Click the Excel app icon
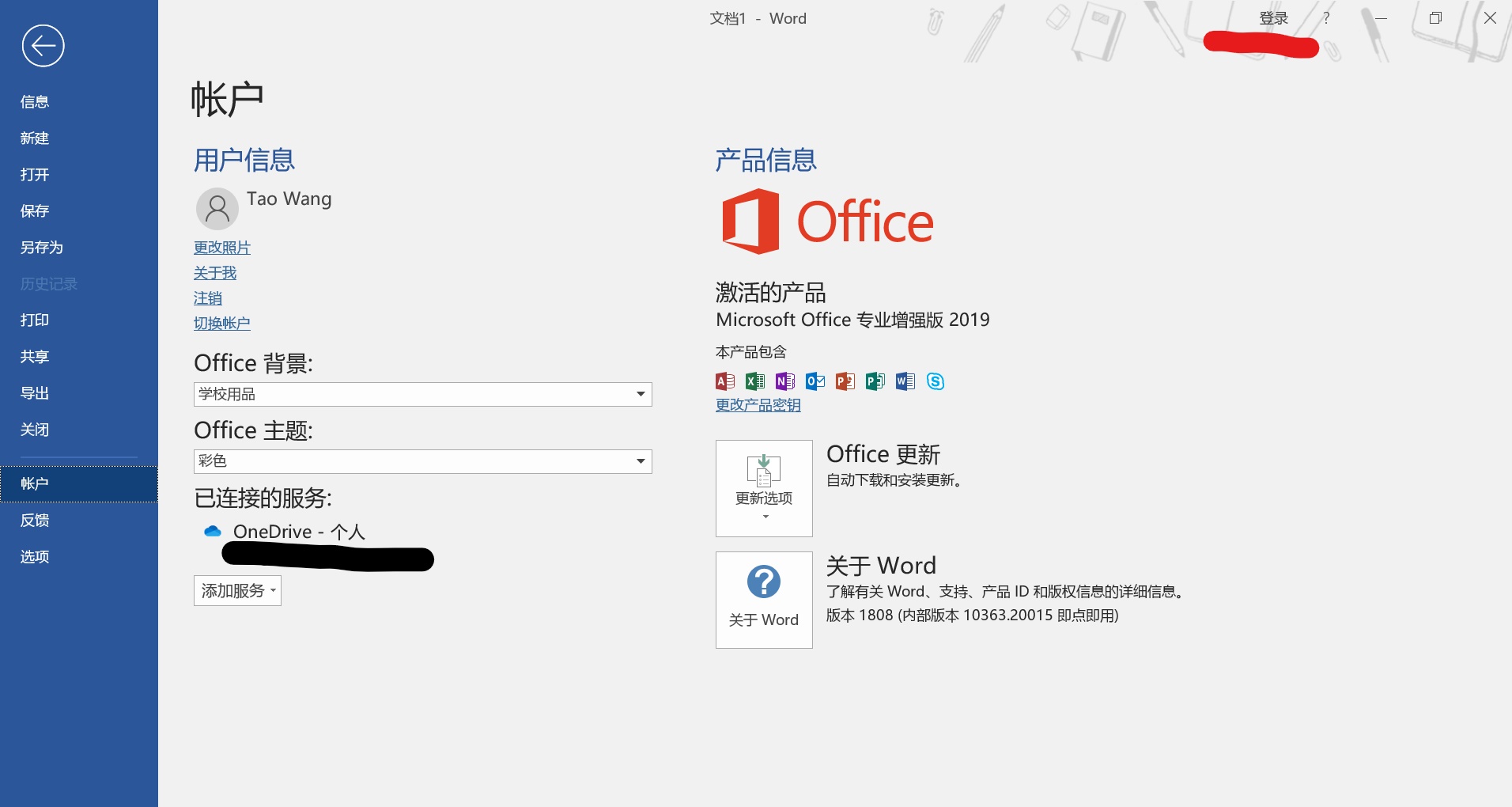This screenshot has width=1512, height=807. [x=755, y=381]
